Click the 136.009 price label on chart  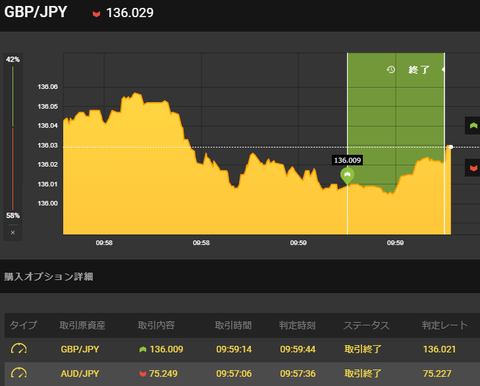tap(347, 160)
